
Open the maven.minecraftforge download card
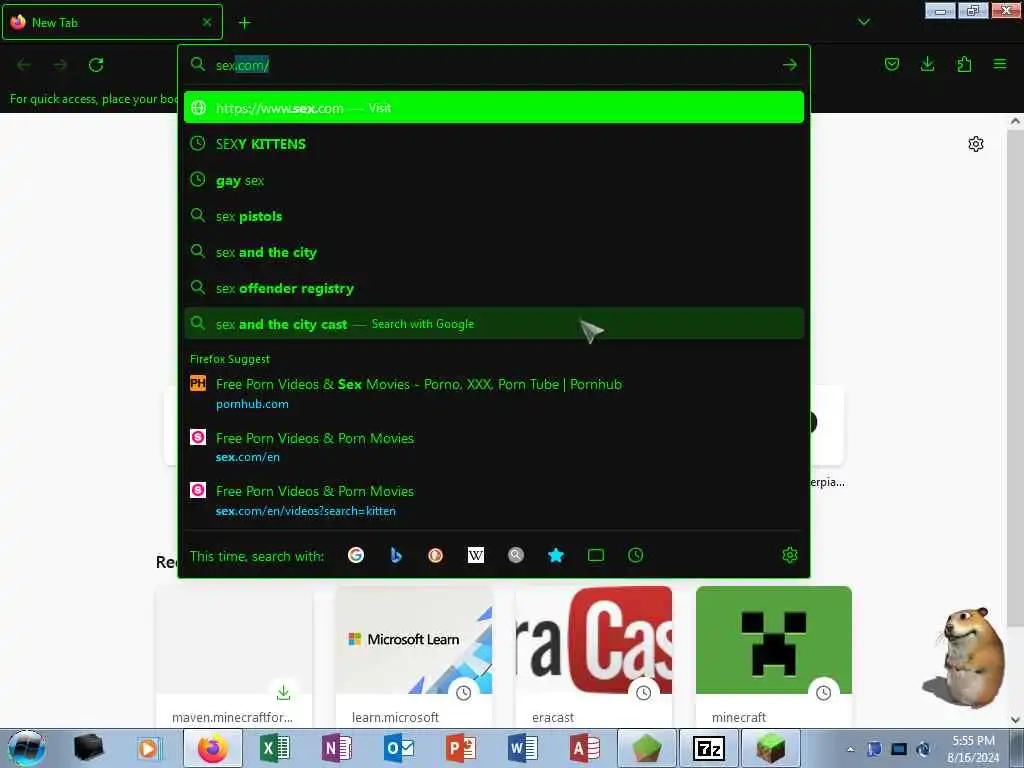coord(234,656)
